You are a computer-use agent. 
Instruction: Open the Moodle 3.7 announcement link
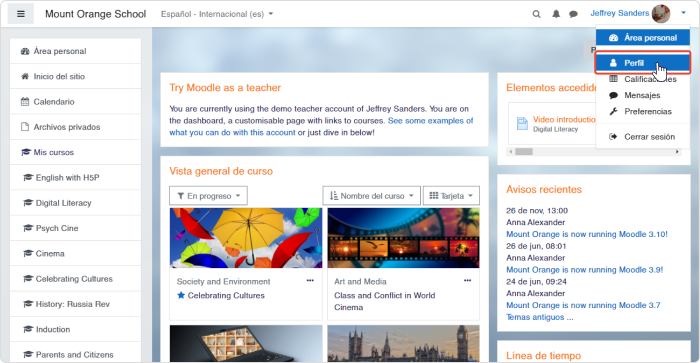(583, 305)
